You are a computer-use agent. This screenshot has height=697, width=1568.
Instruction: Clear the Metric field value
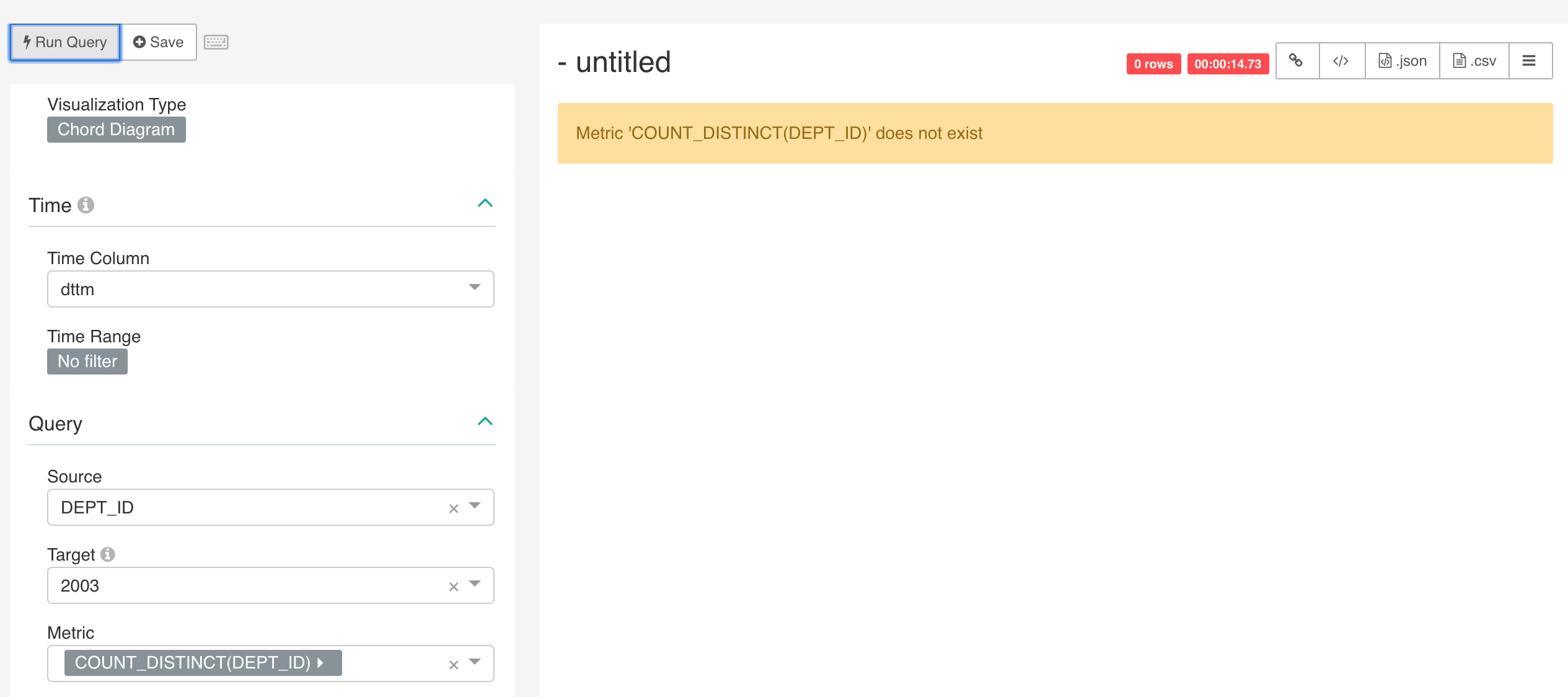(x=453, y=665)
